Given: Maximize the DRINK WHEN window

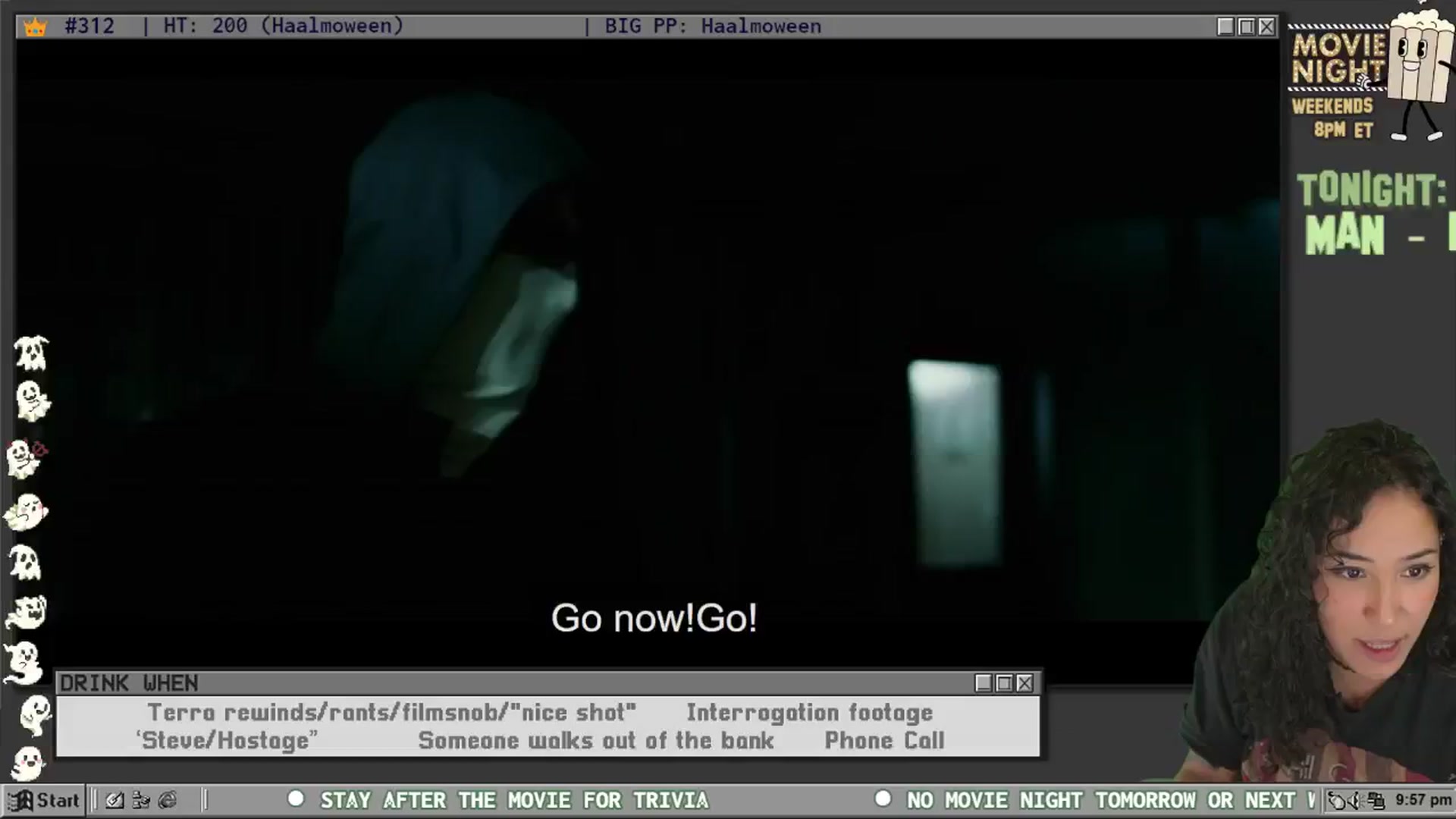Looking at the screenshot, I should click(x=1004, y=683).
